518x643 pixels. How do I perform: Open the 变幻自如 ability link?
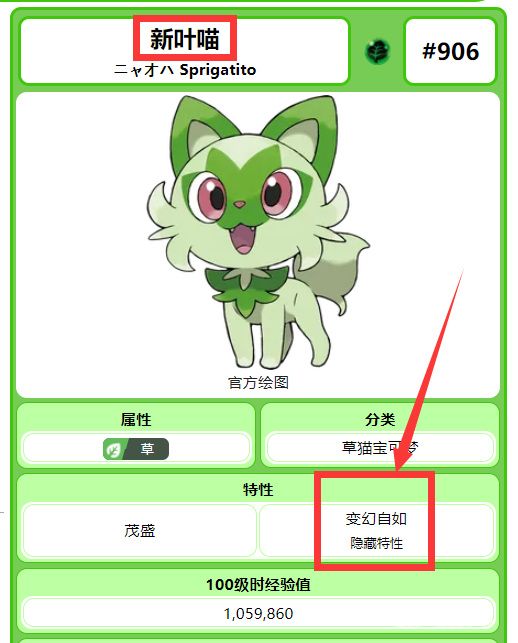click(376, 519)
